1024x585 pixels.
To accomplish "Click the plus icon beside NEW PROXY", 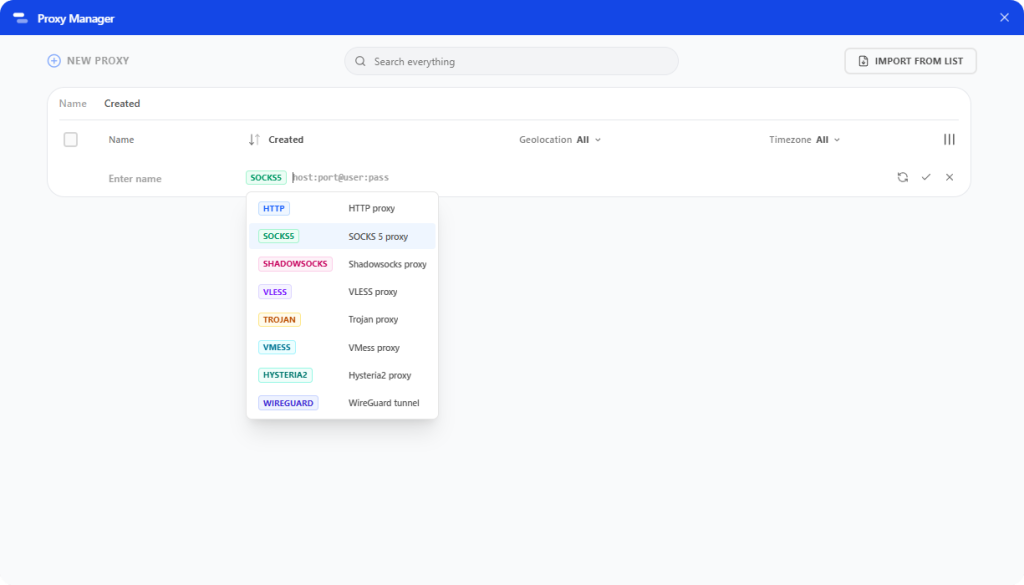I will (x=53, y=60).
